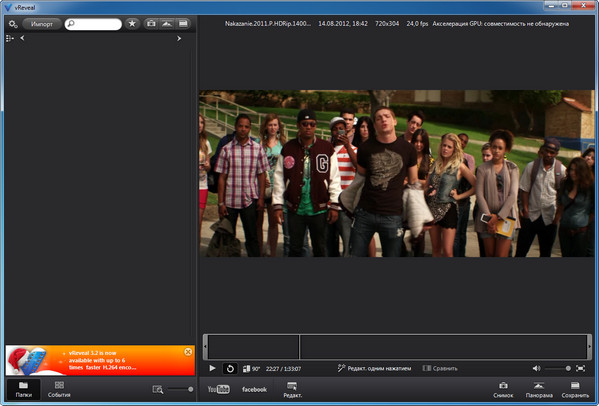Share the video to YouTube
Image resolution: width=599 pixels, height=406 pixels.
(218, 389)
